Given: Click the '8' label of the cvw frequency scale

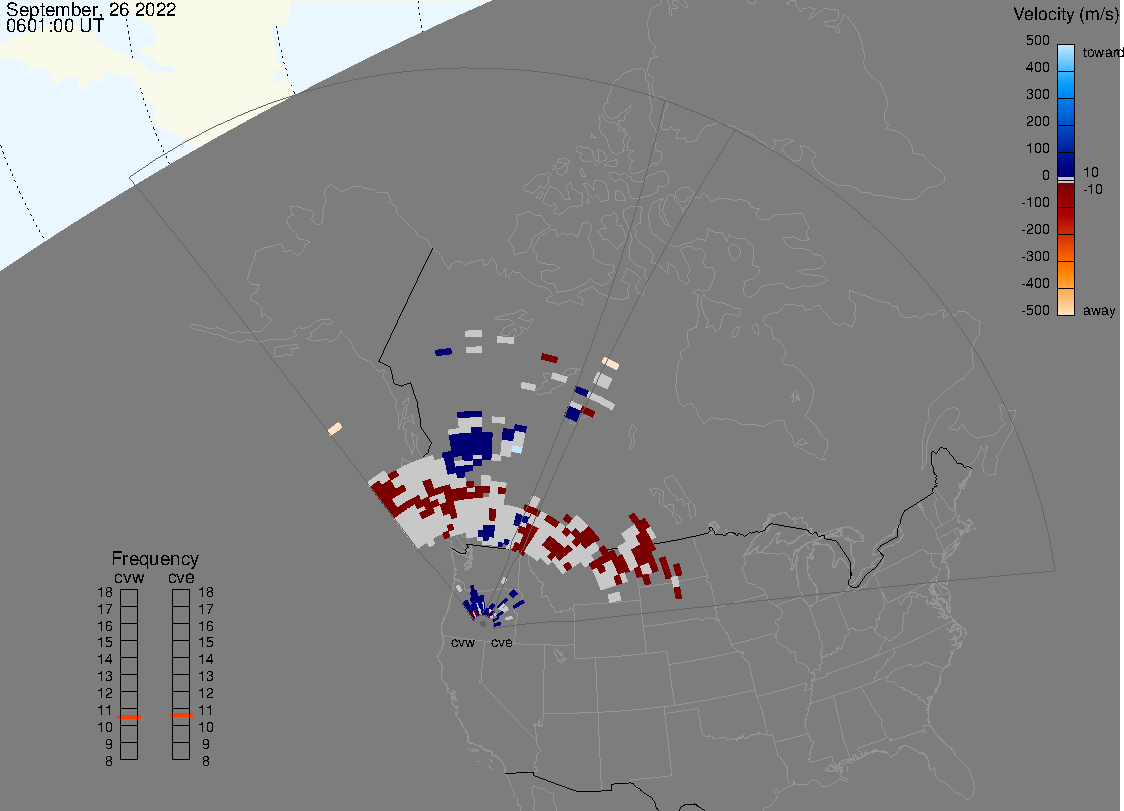Looking at the screenshot, I should click(109, 762).
